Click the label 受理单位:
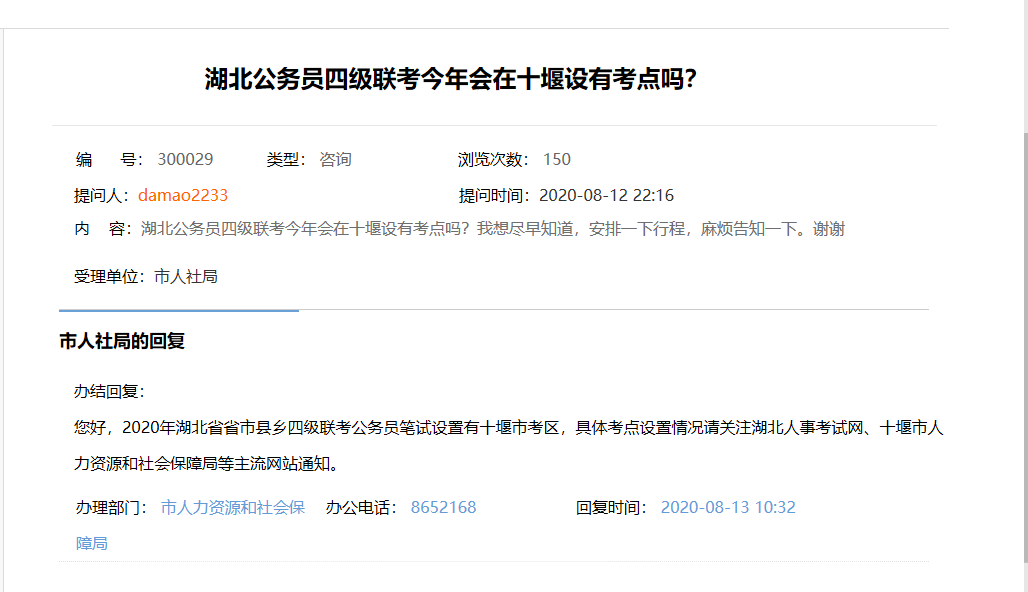 [x=111, y=277]
